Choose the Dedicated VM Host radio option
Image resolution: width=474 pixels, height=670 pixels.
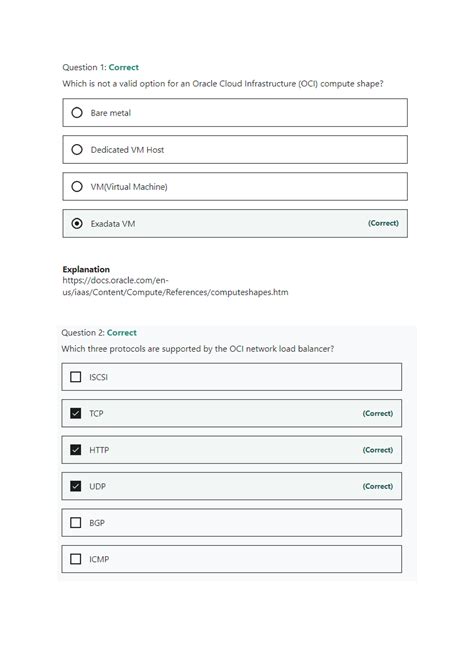click(77, 150)
